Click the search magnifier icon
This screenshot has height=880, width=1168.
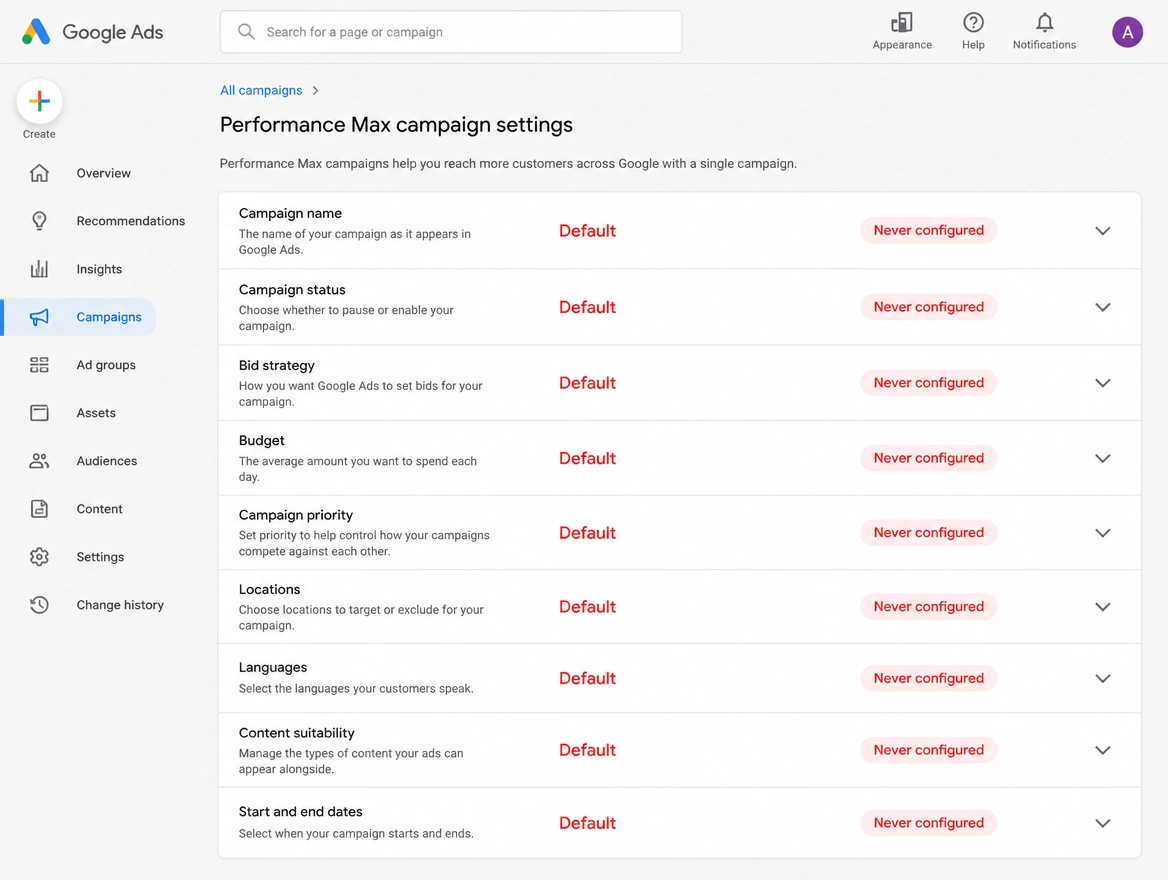tap(246, 31)
